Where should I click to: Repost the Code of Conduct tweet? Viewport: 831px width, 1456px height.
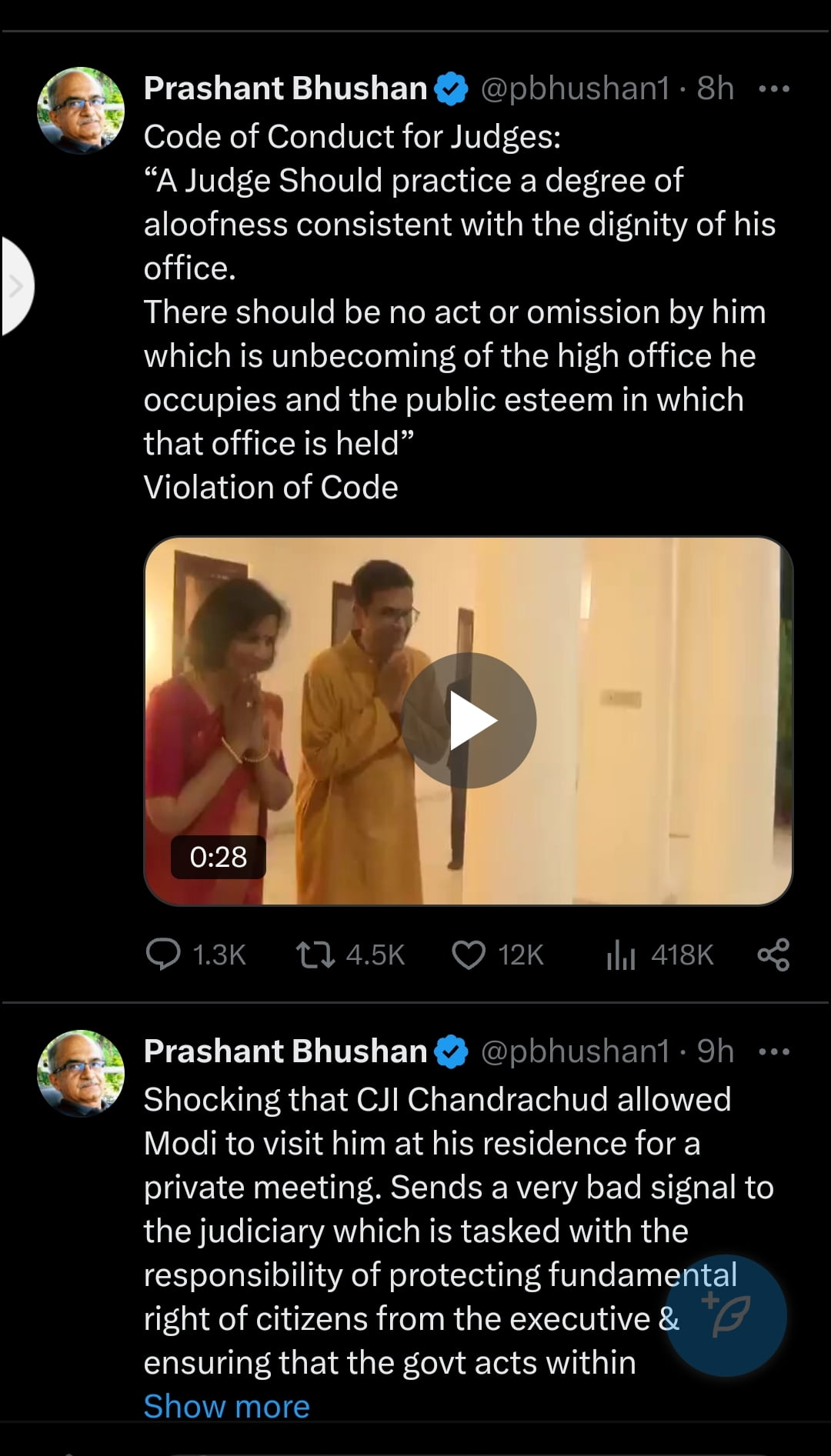coord(315,955)
